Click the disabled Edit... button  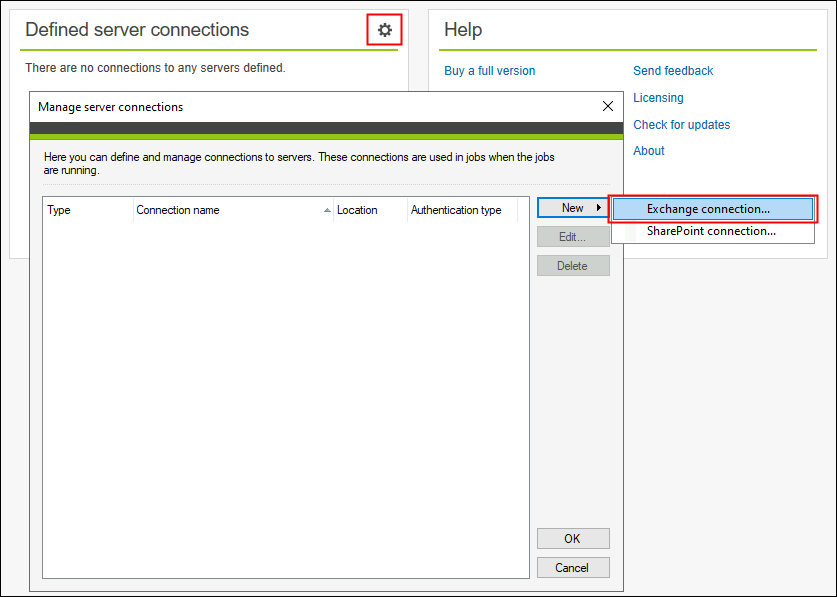click(573, 237)
